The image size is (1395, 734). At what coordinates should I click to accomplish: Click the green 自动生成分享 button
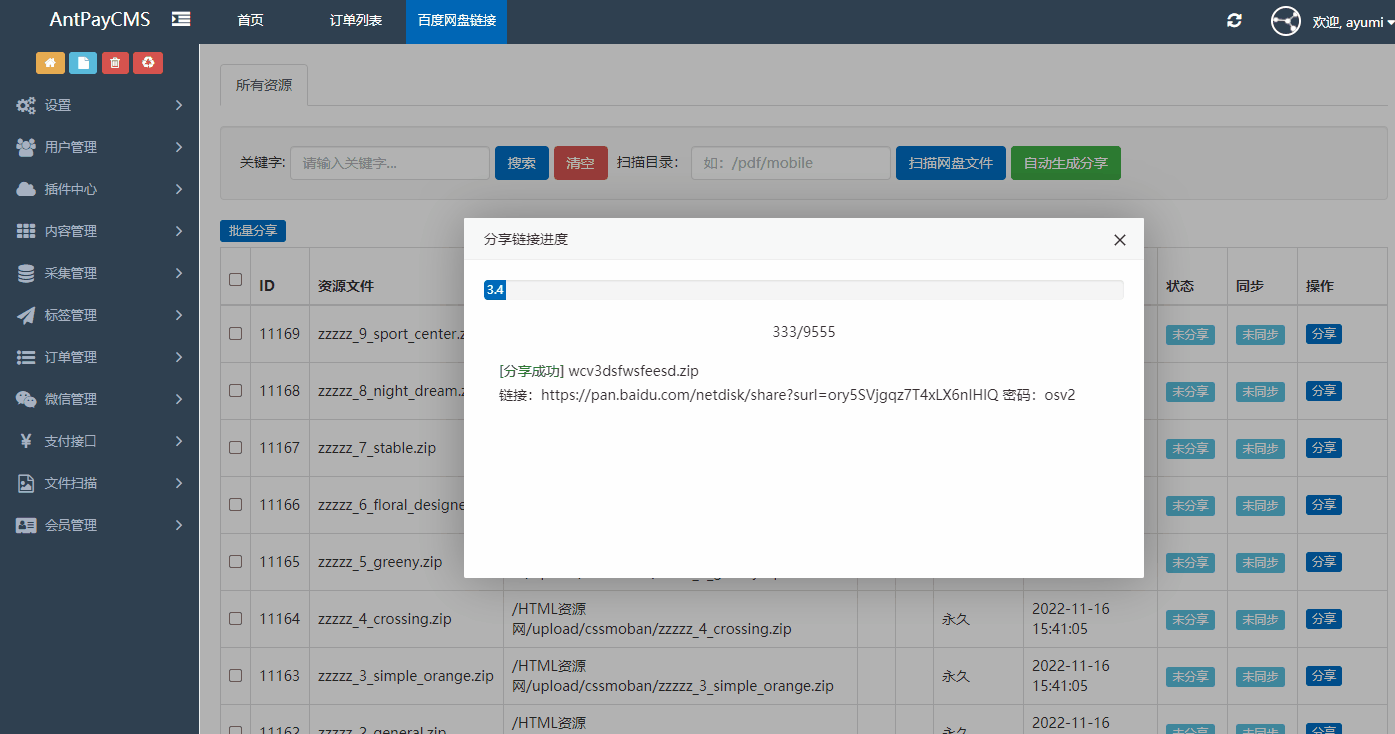pyautogui.click(x=1065, y=163)
